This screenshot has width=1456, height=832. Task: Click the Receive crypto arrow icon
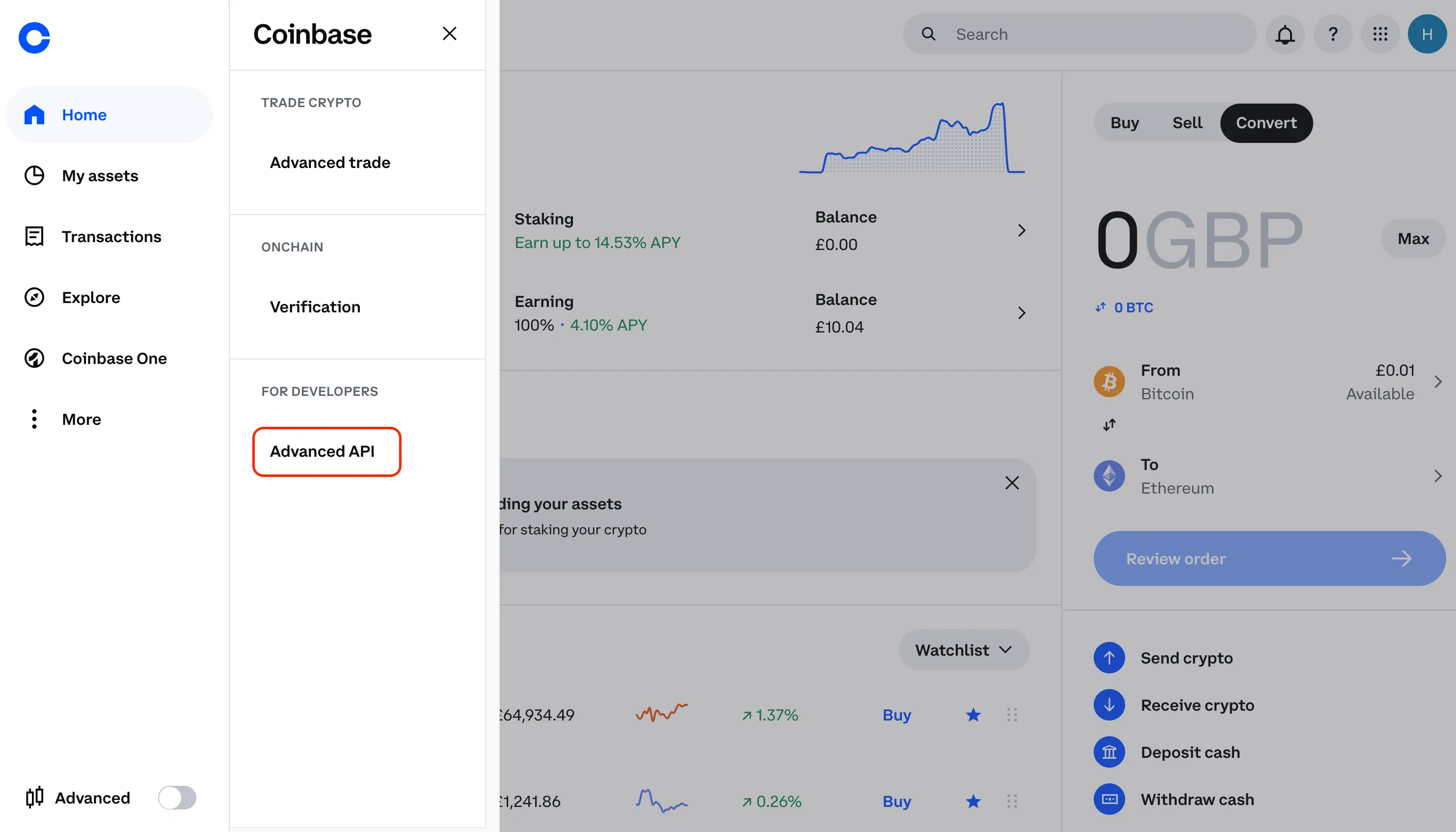1109,705
